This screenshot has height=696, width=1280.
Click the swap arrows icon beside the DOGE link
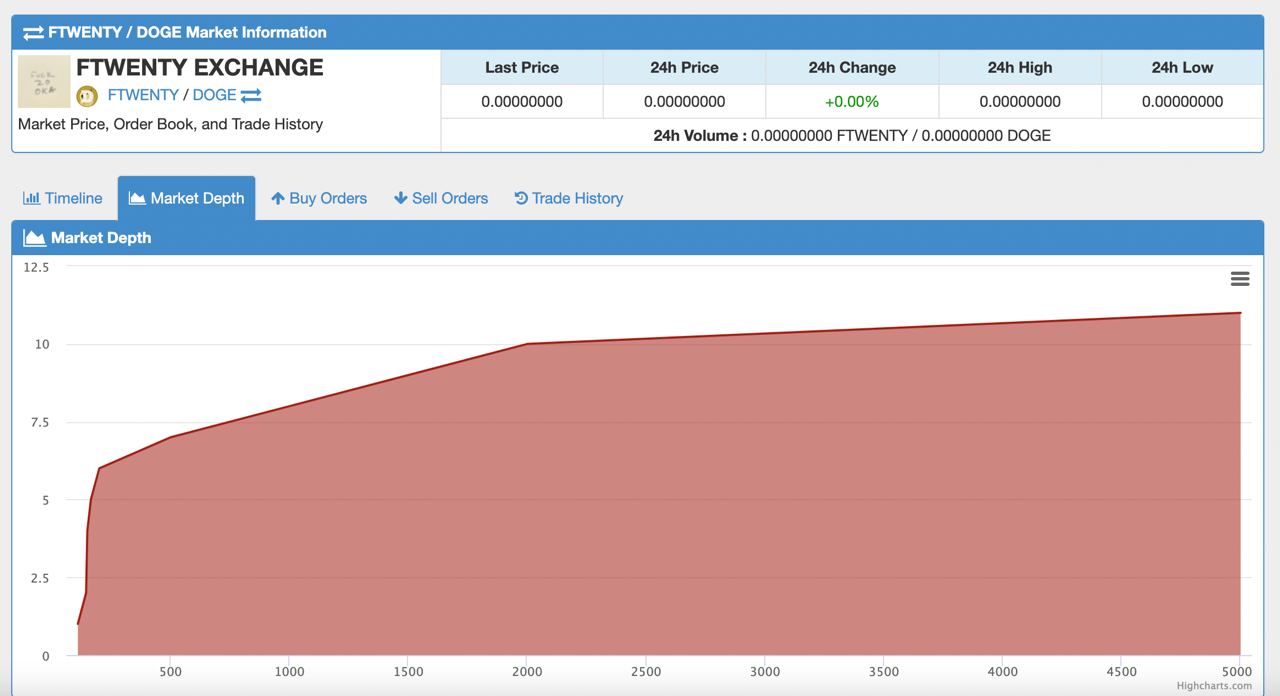(251, 95)
